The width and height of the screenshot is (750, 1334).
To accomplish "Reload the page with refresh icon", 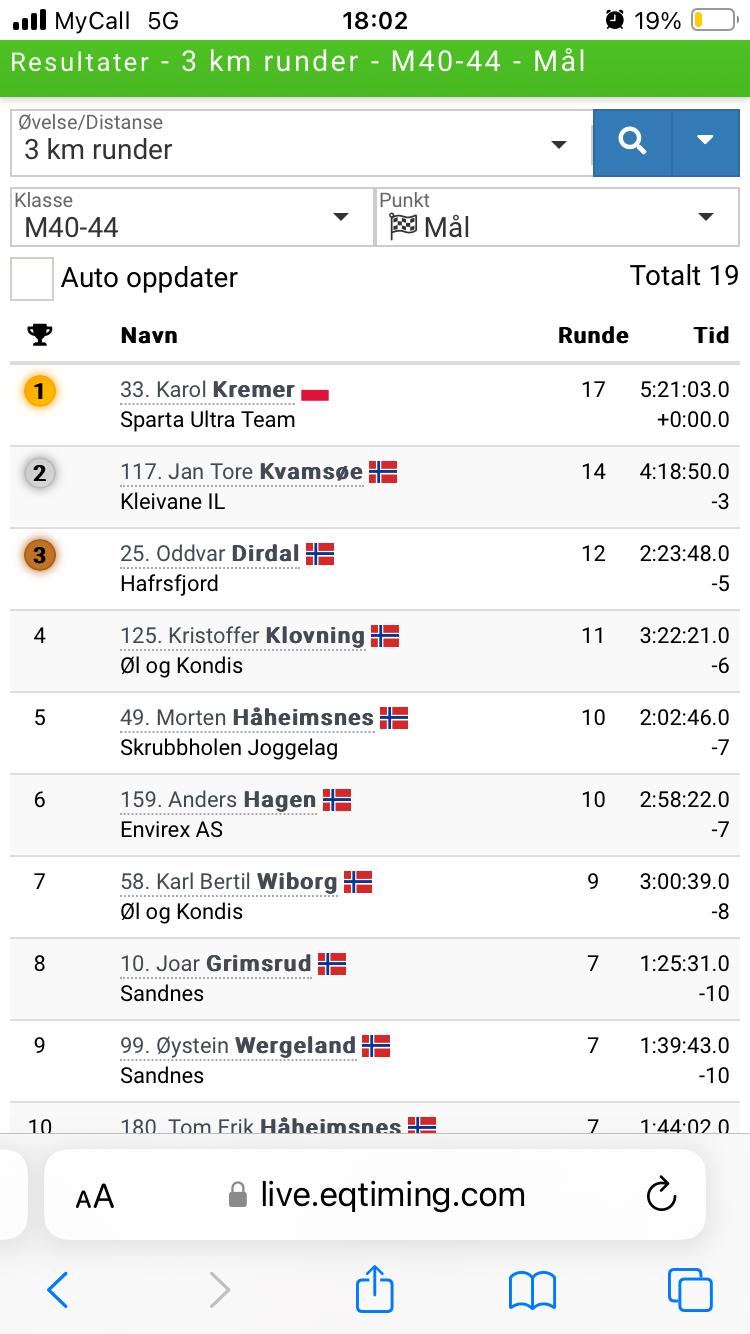I will click(661, 1195).
